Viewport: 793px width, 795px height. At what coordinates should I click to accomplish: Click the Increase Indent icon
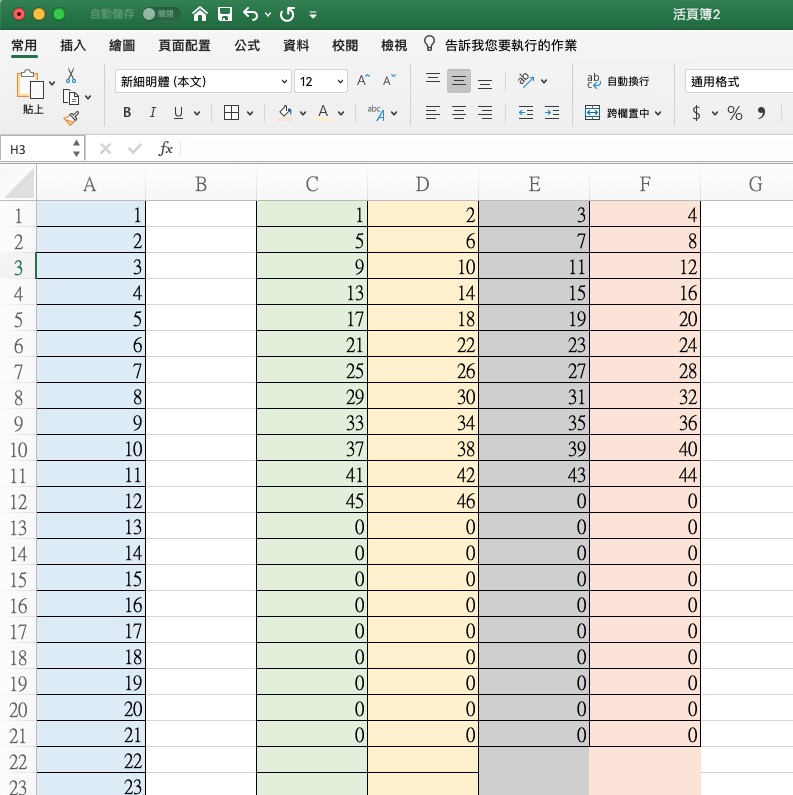coord(551,113)
